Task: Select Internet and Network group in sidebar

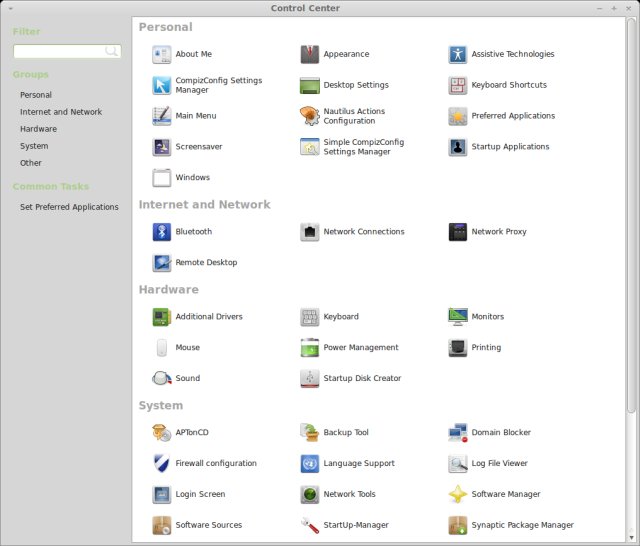Action: point(61,112)
